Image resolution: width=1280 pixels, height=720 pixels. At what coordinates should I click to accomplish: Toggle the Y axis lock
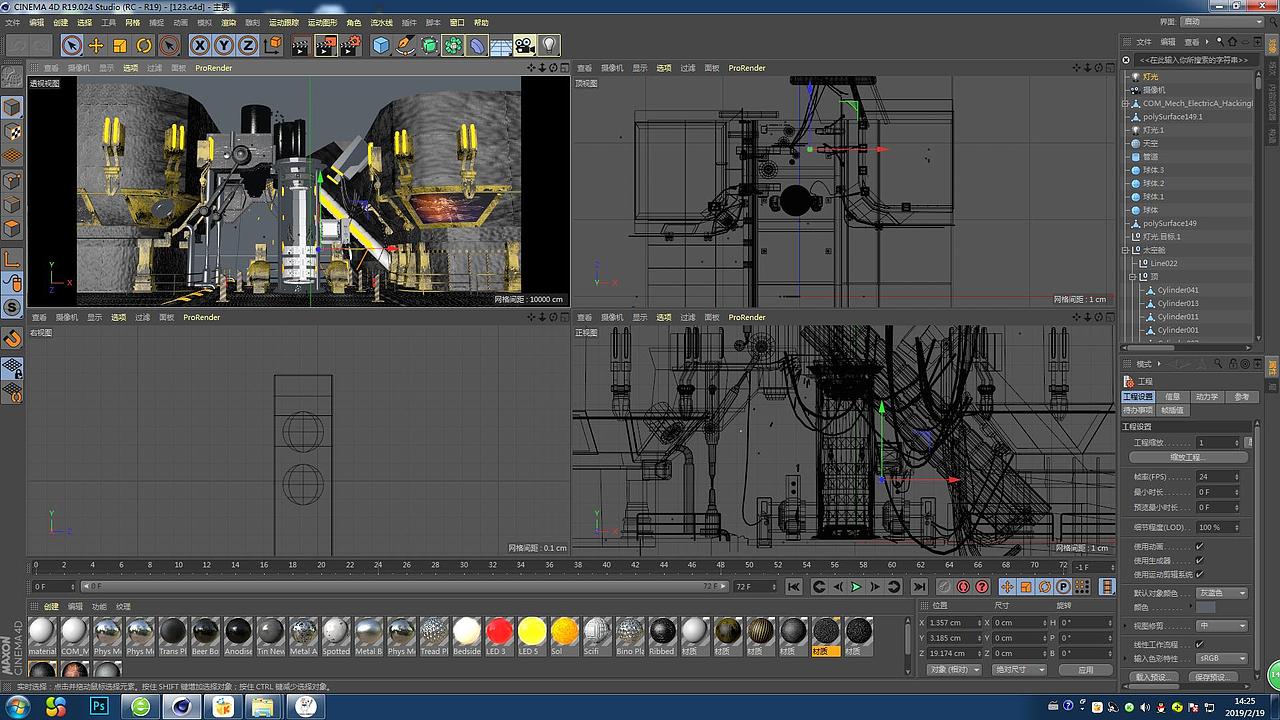coord(223,45)
